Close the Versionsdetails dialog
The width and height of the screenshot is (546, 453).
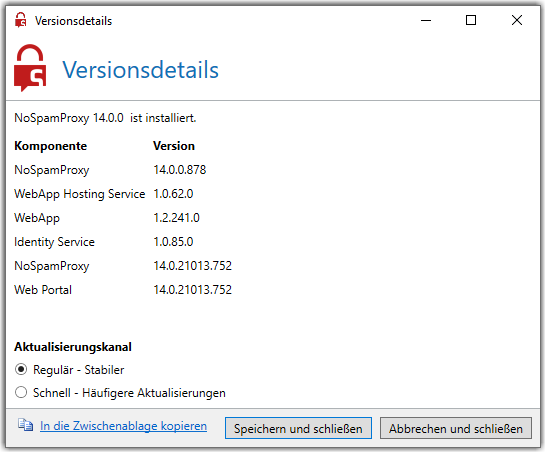[x=517, y=21]
